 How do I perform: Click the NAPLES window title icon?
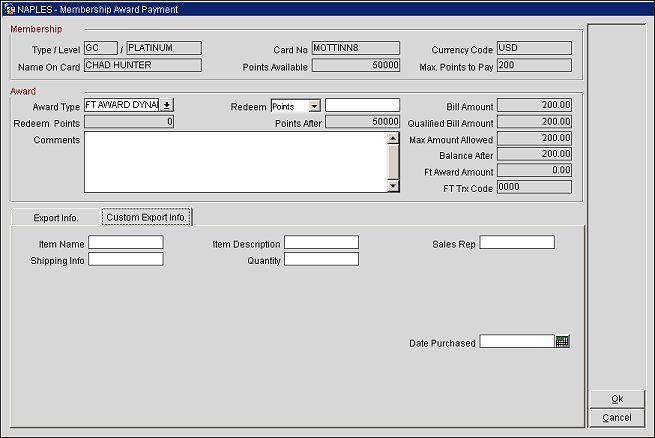(x=9, y=9)
